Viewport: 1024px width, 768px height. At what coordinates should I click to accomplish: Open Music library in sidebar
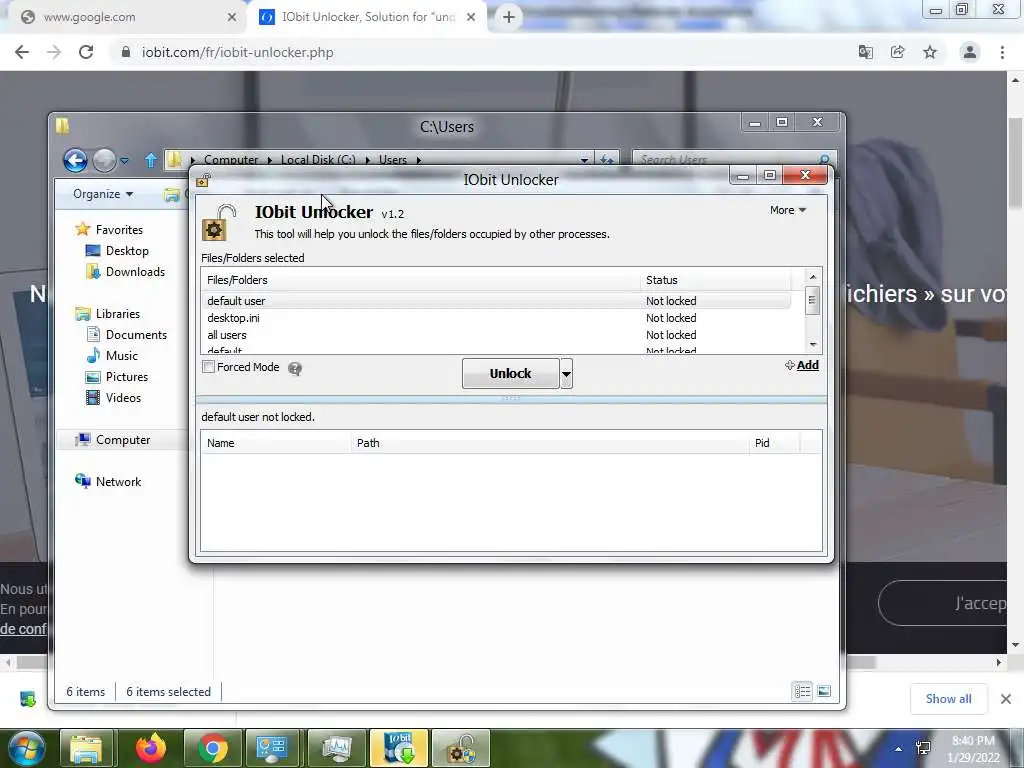pyautogui.click(x=121, y=355)
